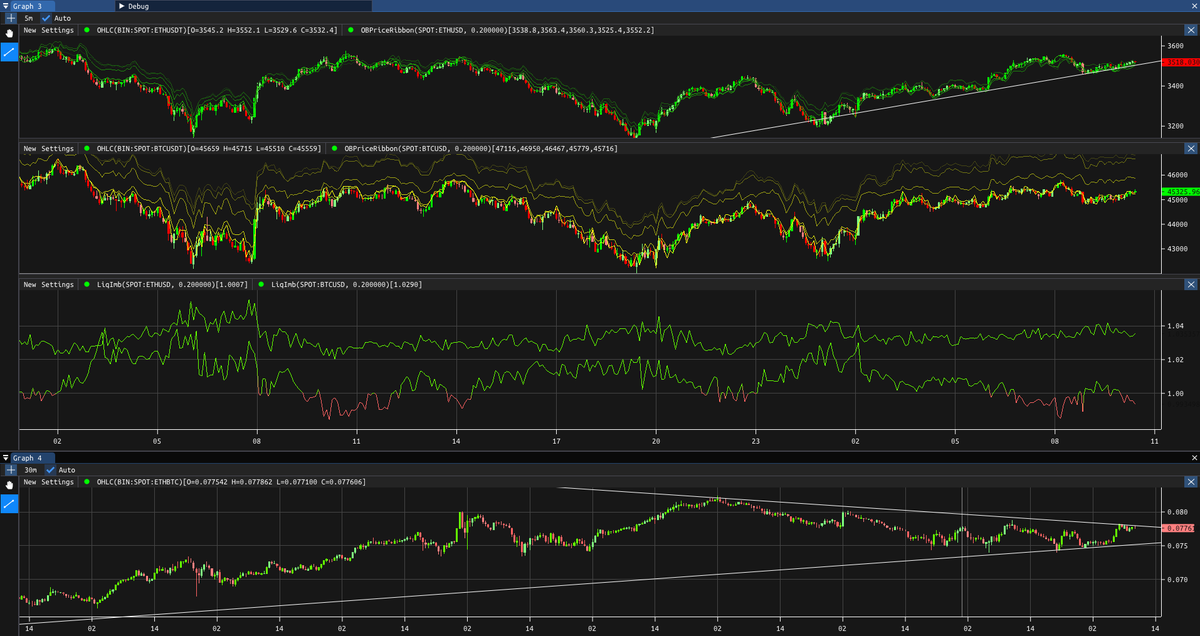Open the 30m timeframe selector
1200x636 pixels.
(30, 470)
